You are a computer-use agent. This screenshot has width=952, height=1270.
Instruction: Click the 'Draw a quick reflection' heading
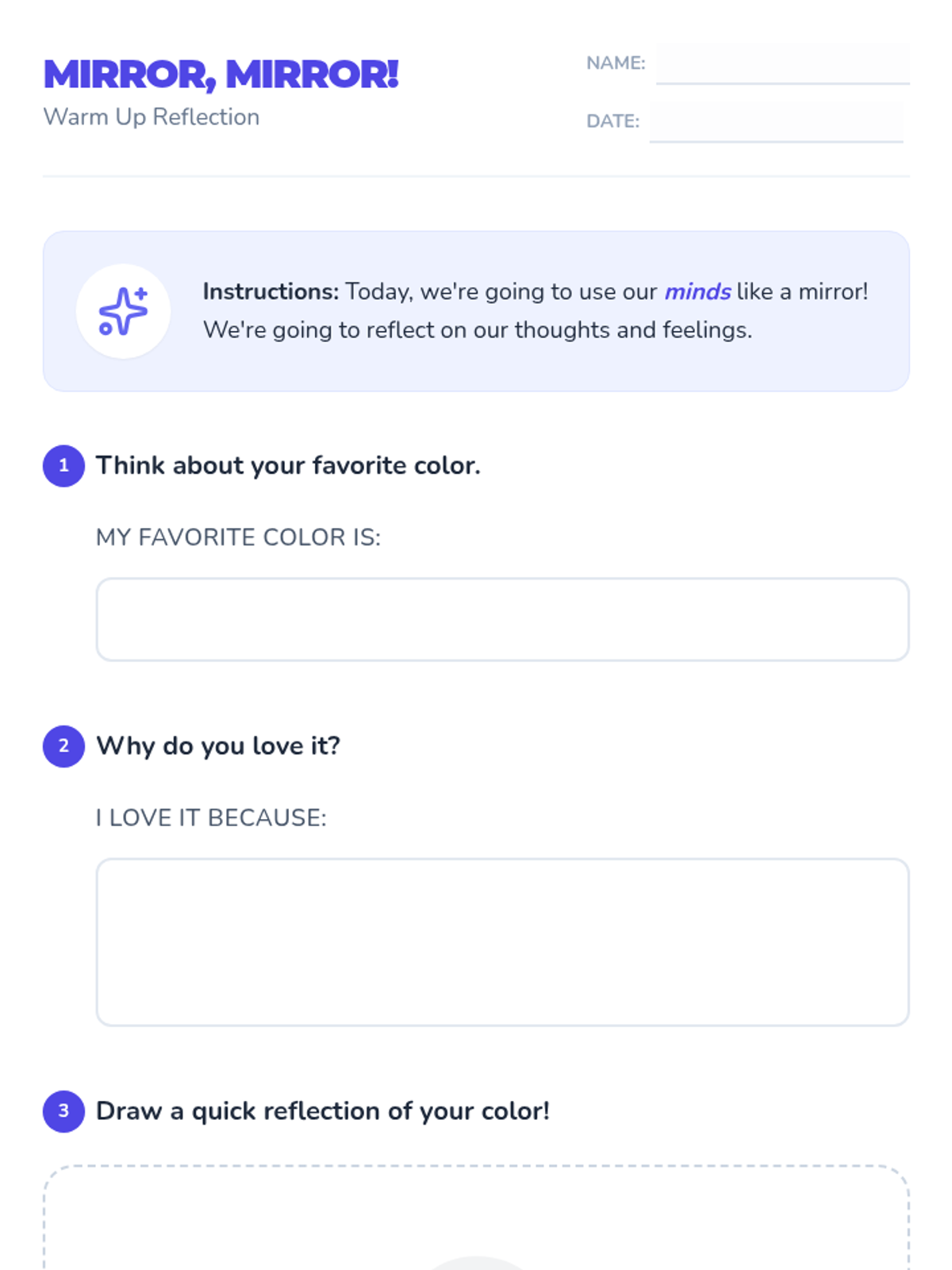(323, 1111)
